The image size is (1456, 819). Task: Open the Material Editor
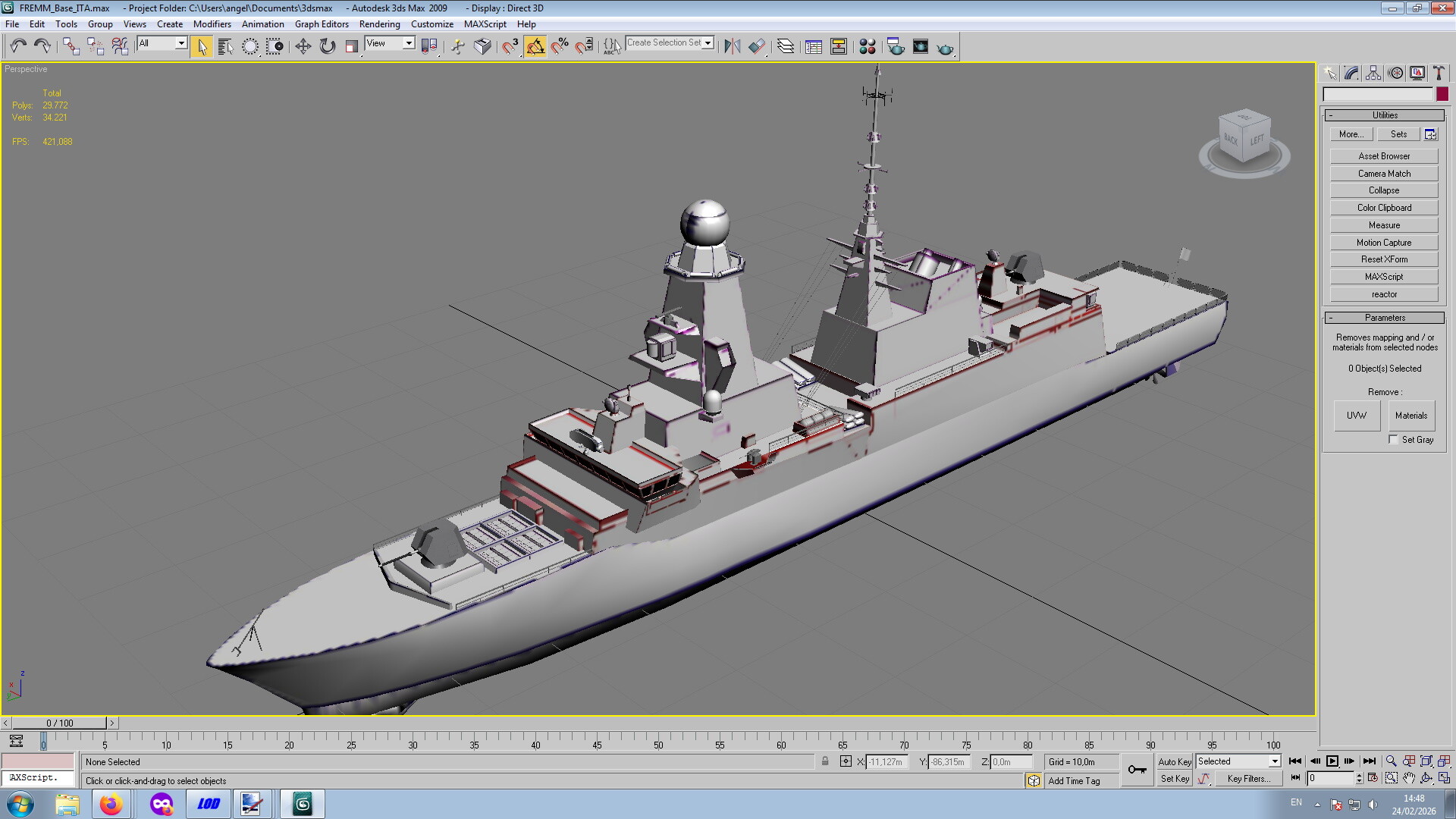click(x=868, y=47)
